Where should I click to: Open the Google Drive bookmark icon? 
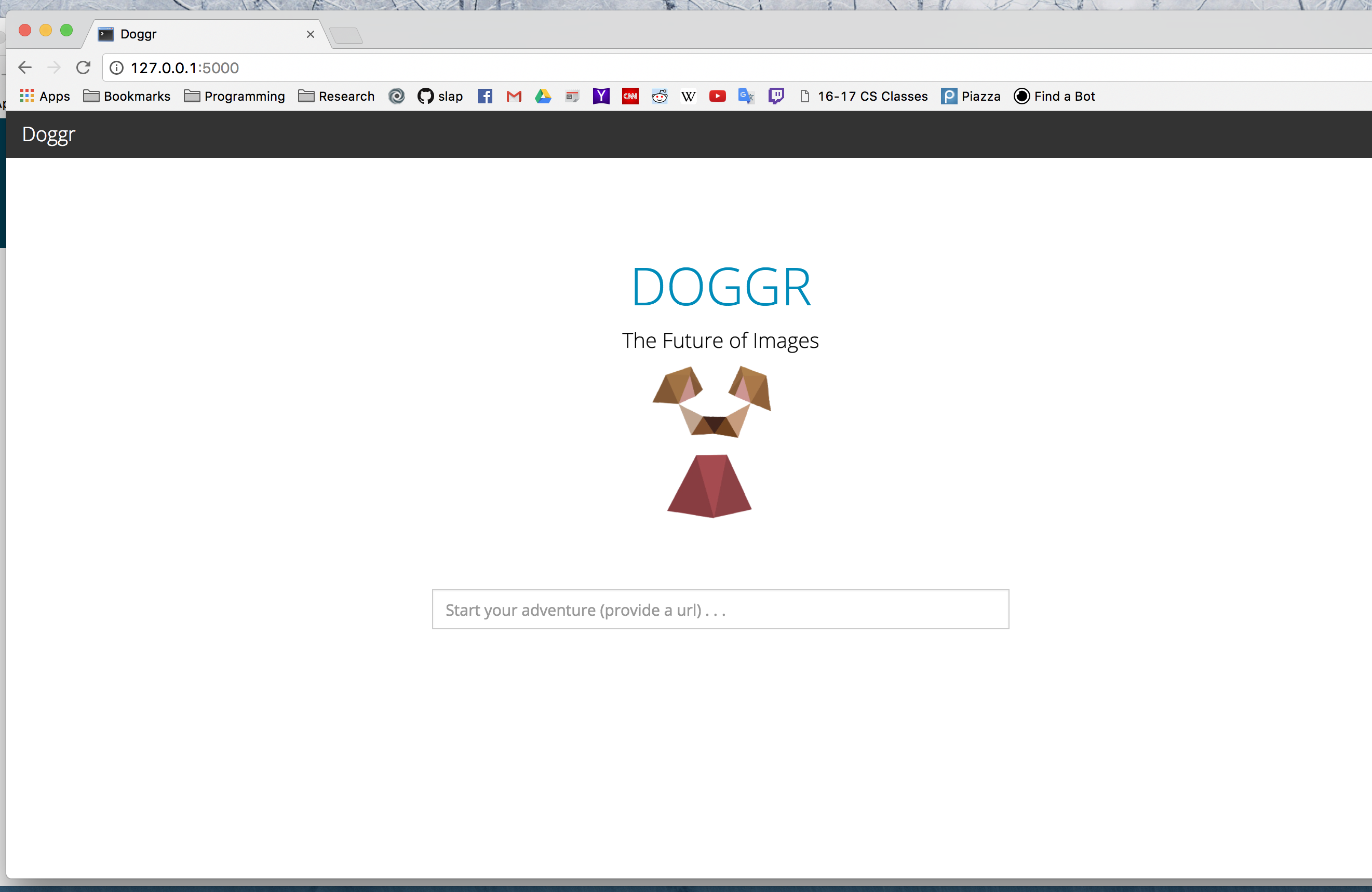(543, 96)
